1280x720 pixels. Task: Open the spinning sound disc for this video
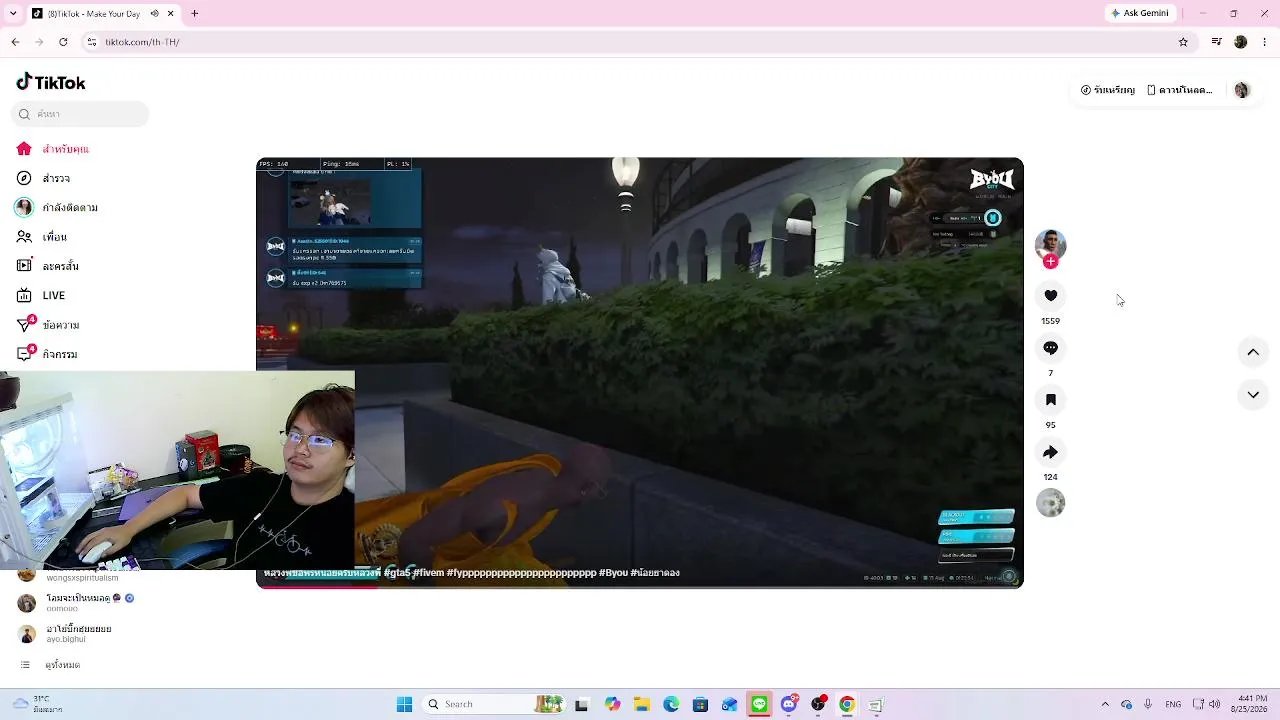pos(1050,503)
